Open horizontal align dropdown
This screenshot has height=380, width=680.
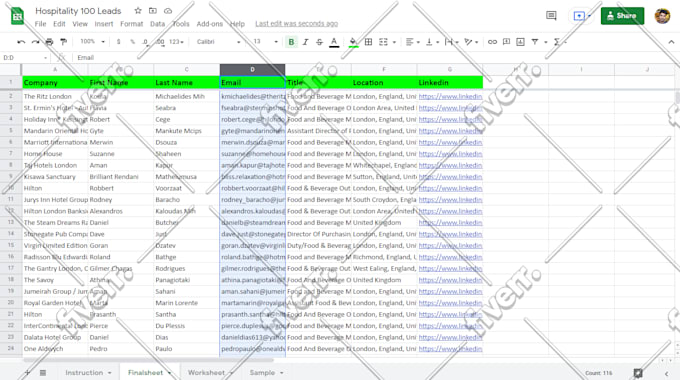[412, 42]
